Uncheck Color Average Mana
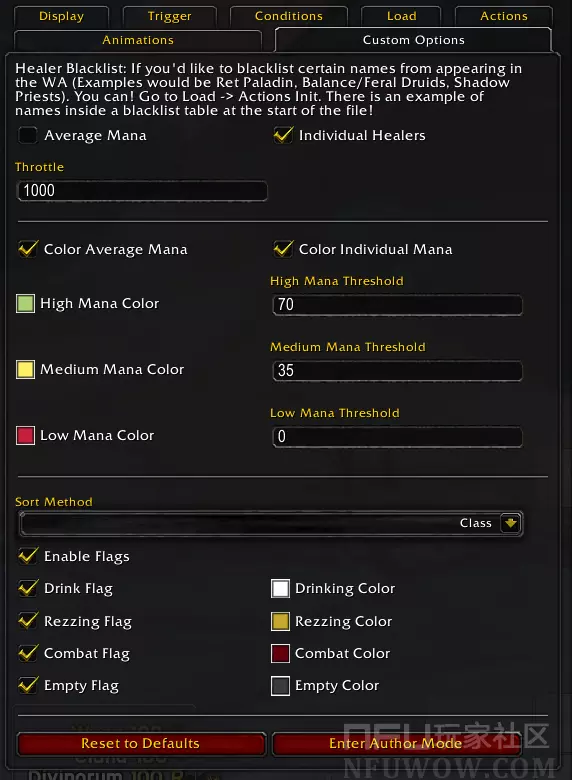 (x=28, y=249)
